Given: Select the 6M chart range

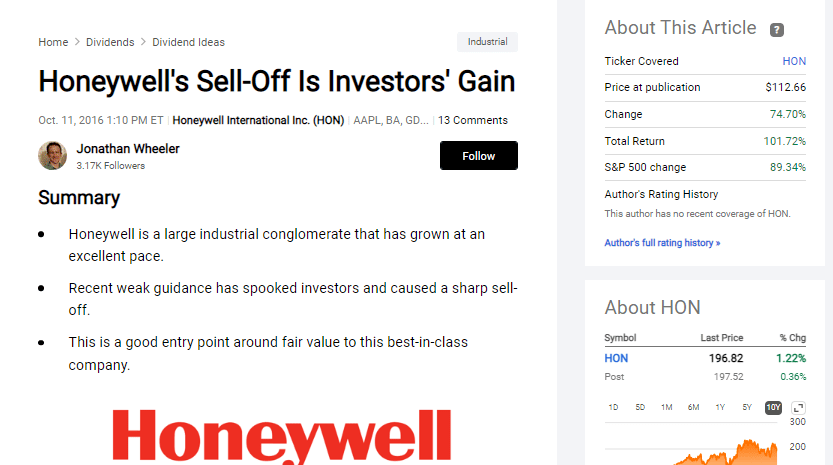Looking at the screenshot, I should pyautogui.click(x=693, y=408).
